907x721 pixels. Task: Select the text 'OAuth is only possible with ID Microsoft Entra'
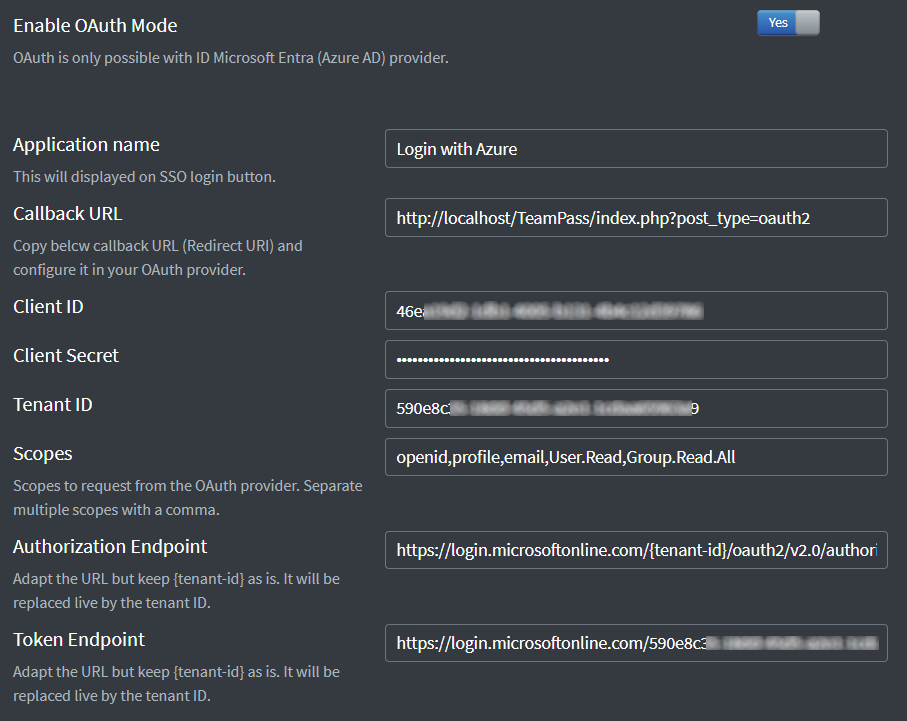pyautogui.click(x=164, y=58)
